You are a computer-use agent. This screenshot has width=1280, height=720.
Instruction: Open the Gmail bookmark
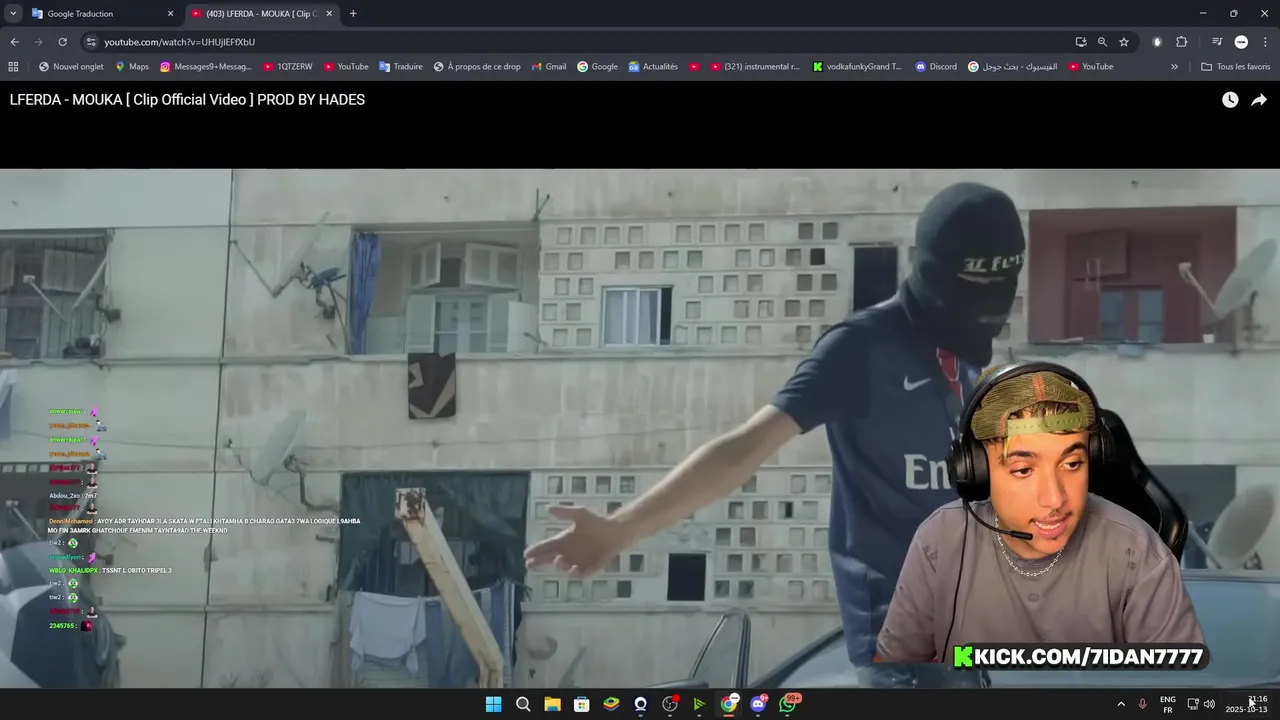pos(549,67)
